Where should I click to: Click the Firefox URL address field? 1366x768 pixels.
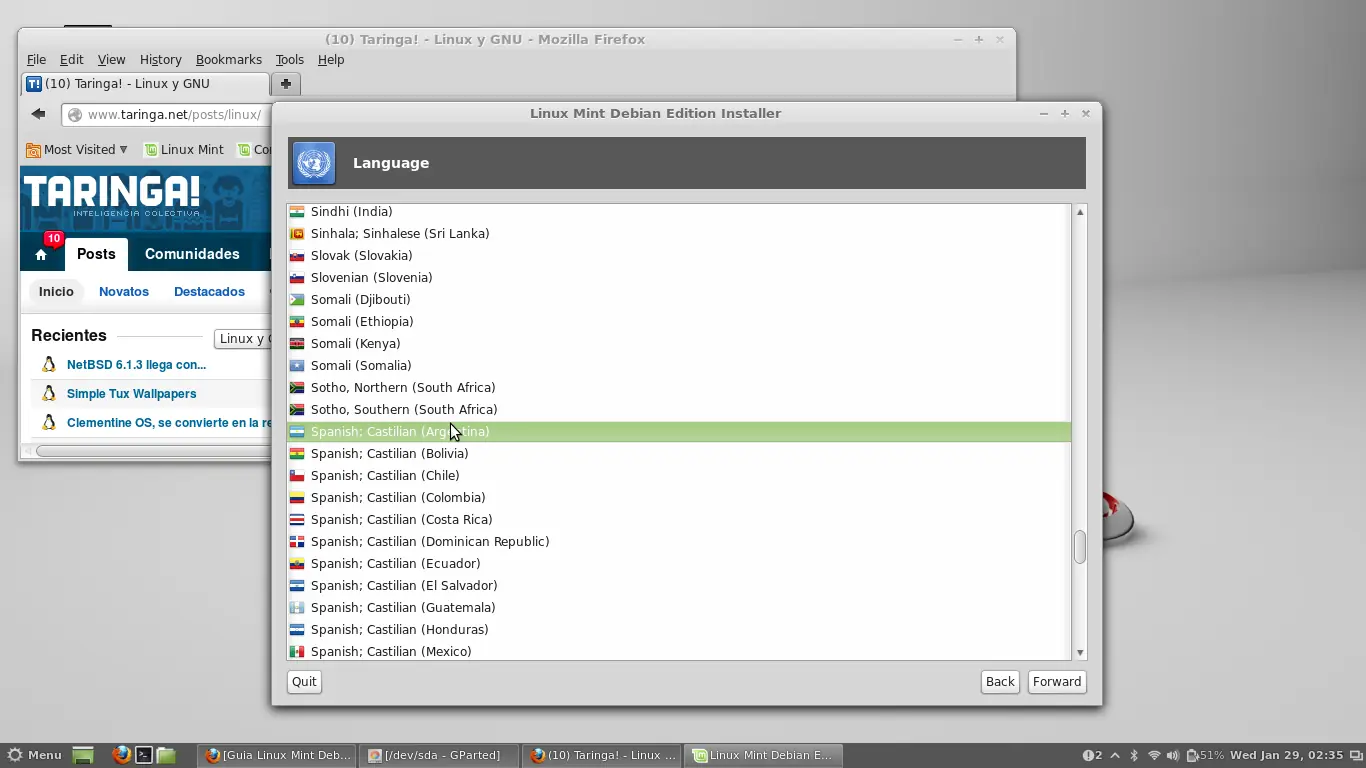tap(168, 115)
